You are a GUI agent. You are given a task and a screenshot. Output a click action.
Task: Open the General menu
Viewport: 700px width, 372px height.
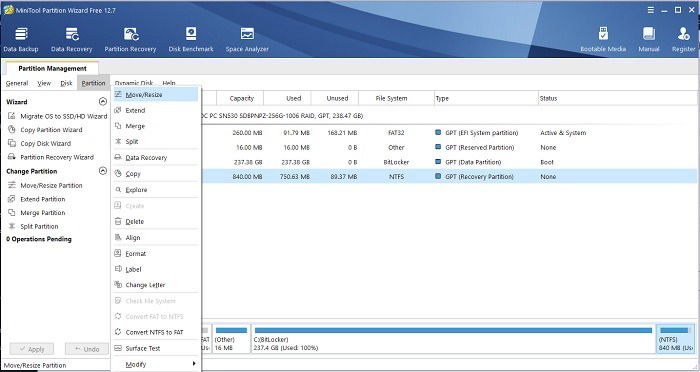[x=17, y=83]
